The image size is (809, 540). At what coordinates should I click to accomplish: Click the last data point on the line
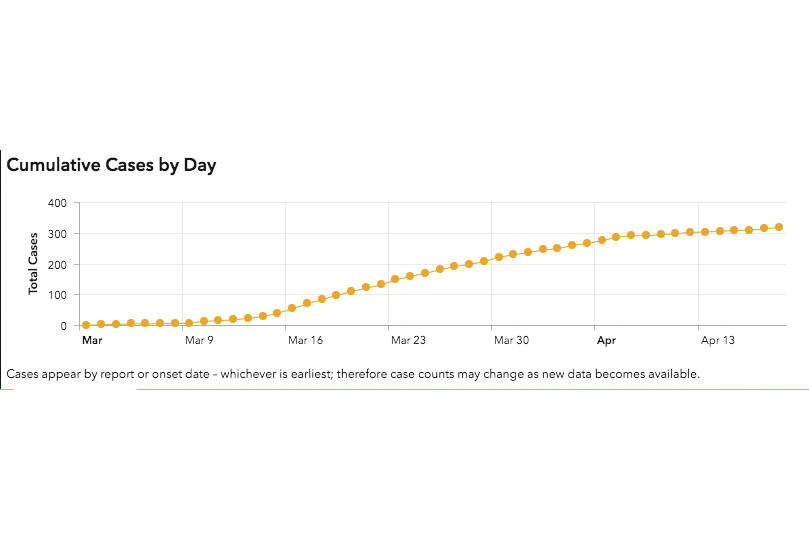coord(778,227)
